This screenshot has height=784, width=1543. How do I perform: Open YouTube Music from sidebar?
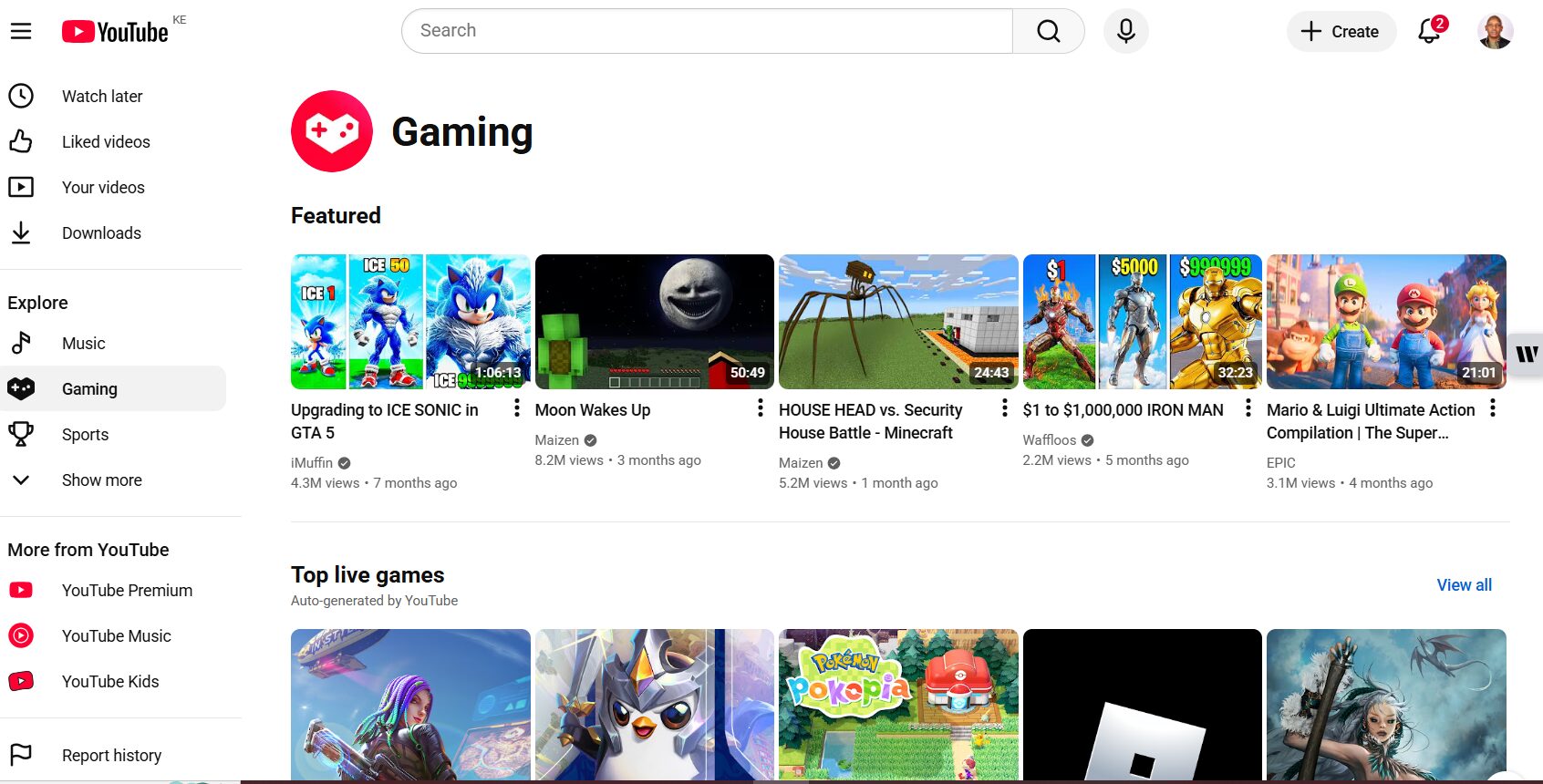116,636
